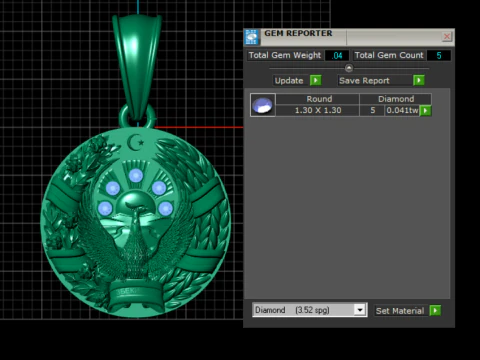
Task: Click the gem quantity cell showing 5
Action: pos(373,110)
